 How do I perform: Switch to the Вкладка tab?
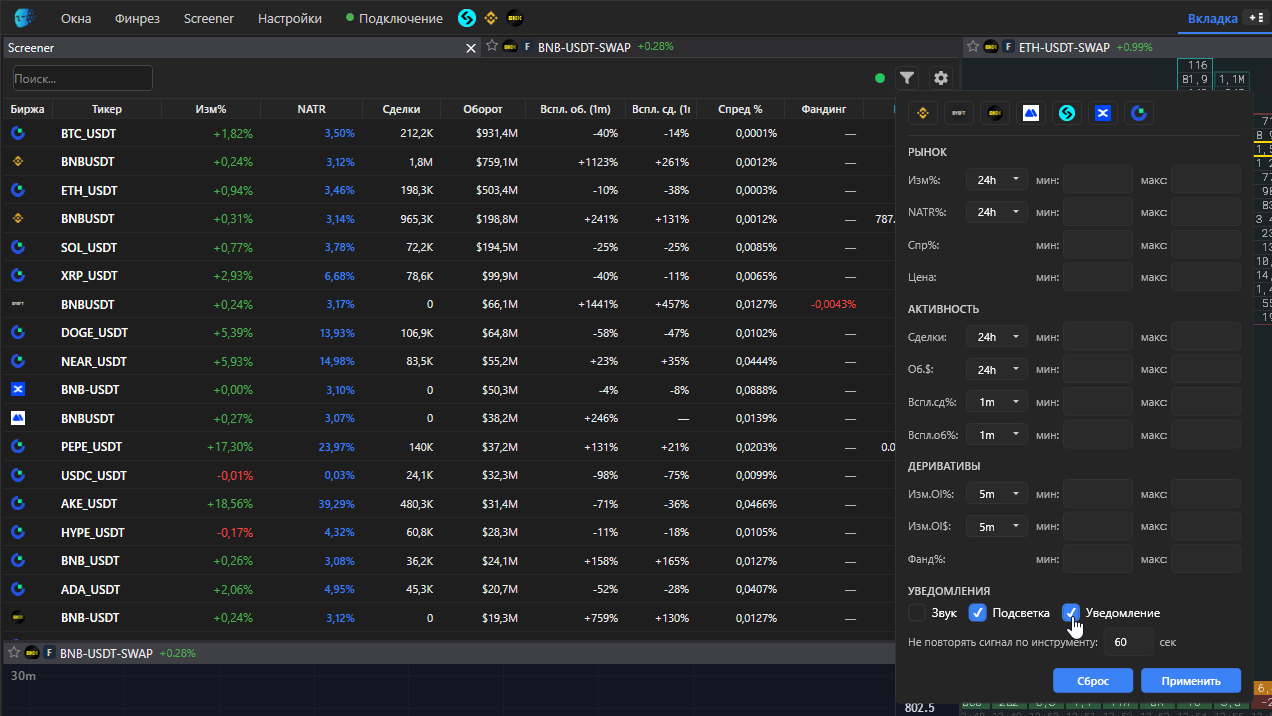pos(1212,18)
